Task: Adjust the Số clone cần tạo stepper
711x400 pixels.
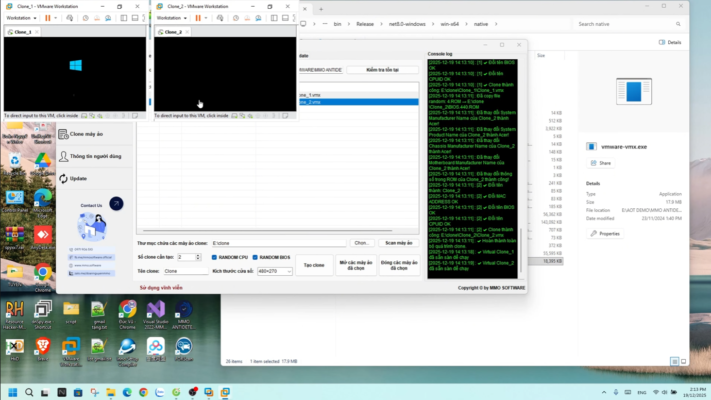Action: 198,257
